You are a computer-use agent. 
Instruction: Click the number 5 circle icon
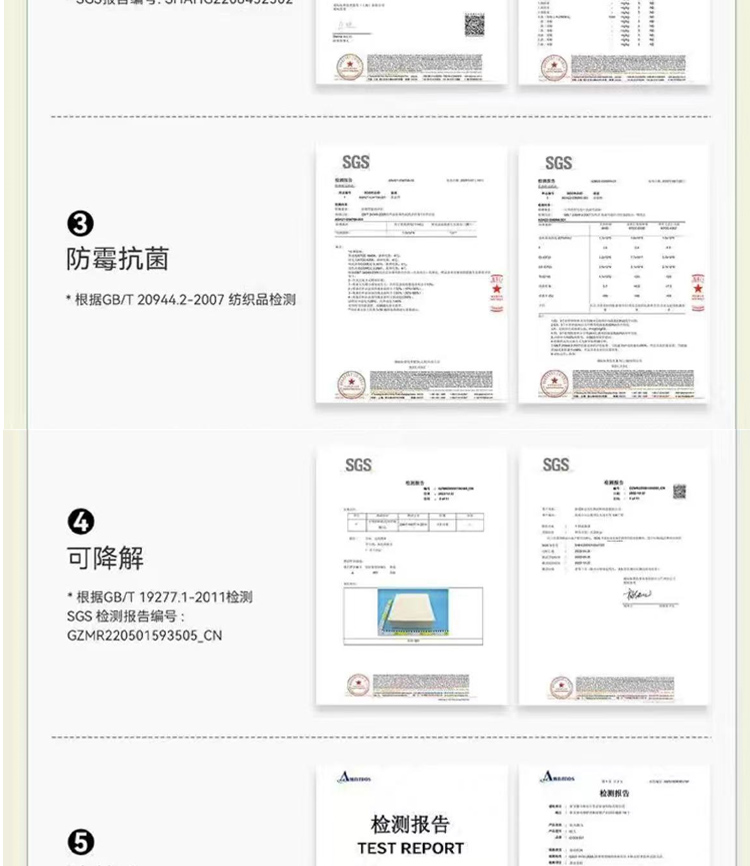(x=81, y=844)
